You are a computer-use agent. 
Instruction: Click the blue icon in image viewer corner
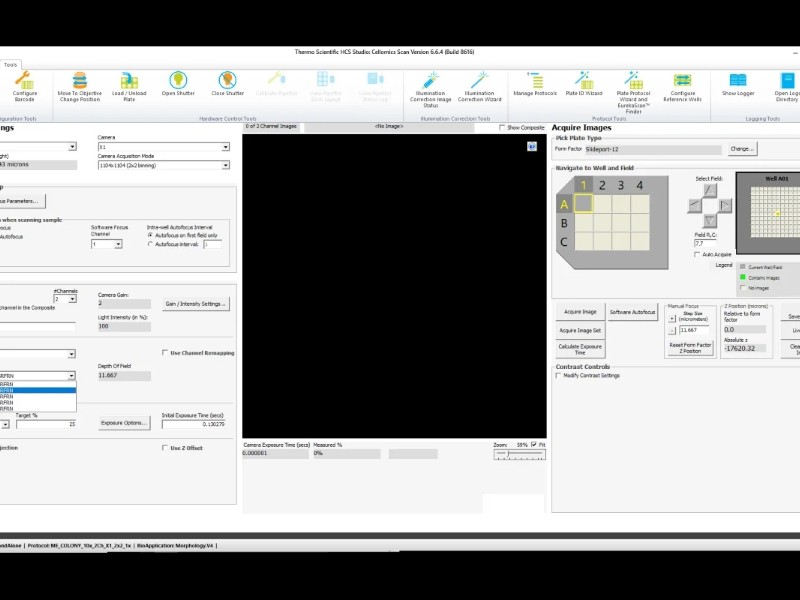(532, 146)
